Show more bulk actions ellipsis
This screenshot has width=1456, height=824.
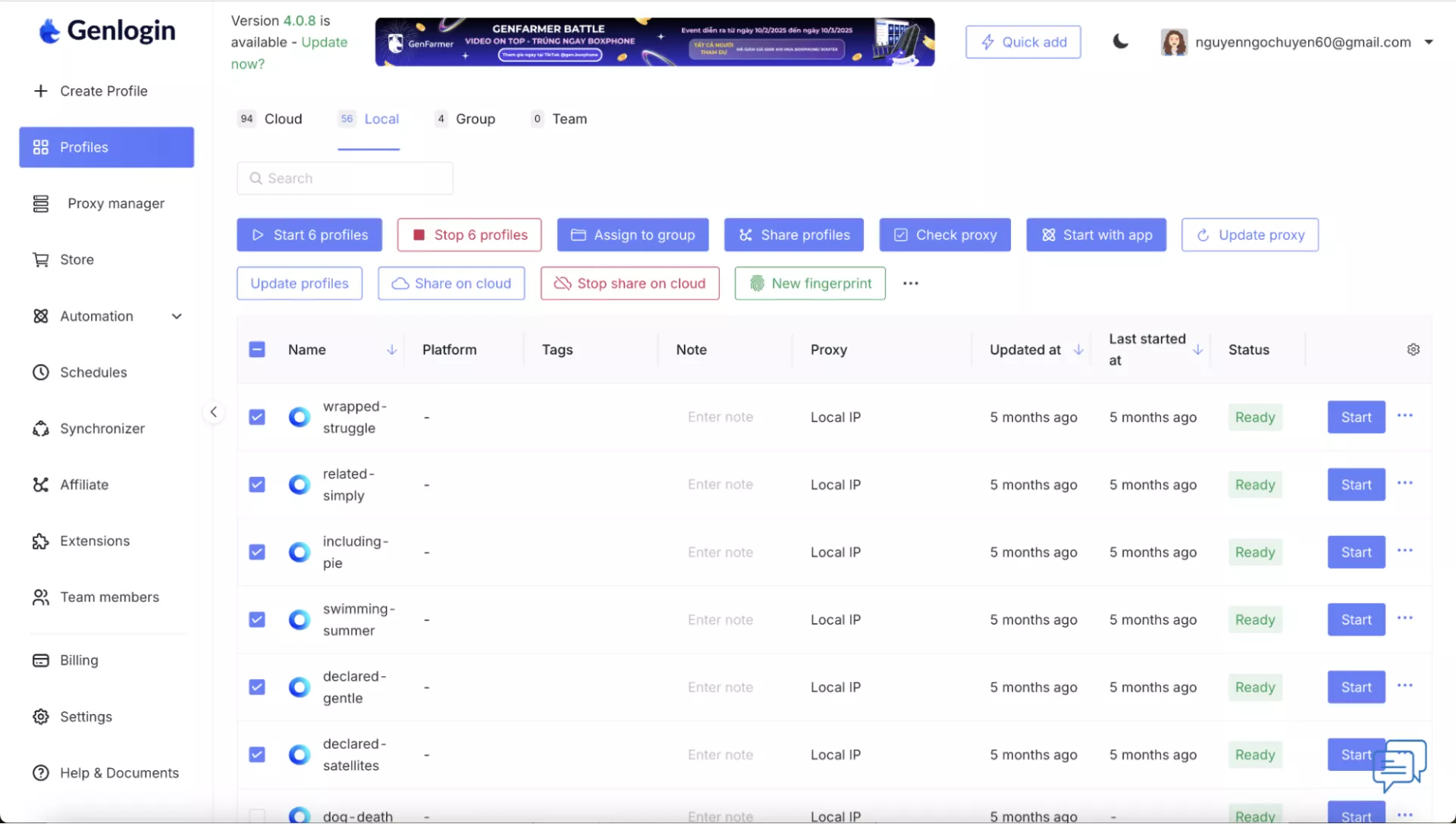click(x=910, y=283)
